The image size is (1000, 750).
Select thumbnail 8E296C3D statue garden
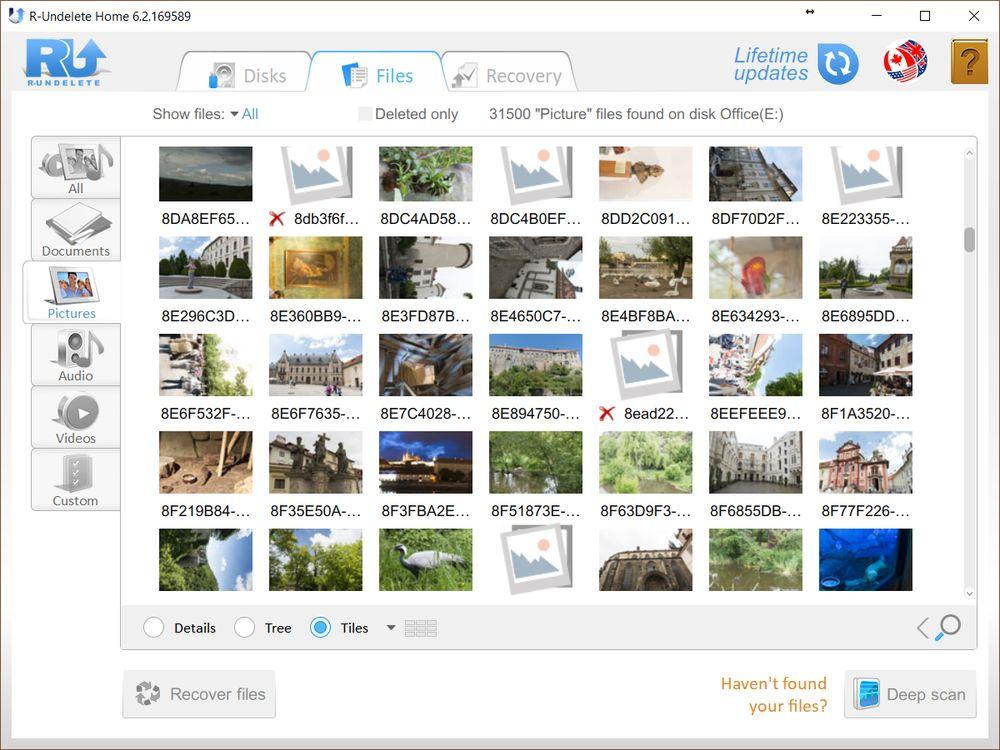point(205,267)
